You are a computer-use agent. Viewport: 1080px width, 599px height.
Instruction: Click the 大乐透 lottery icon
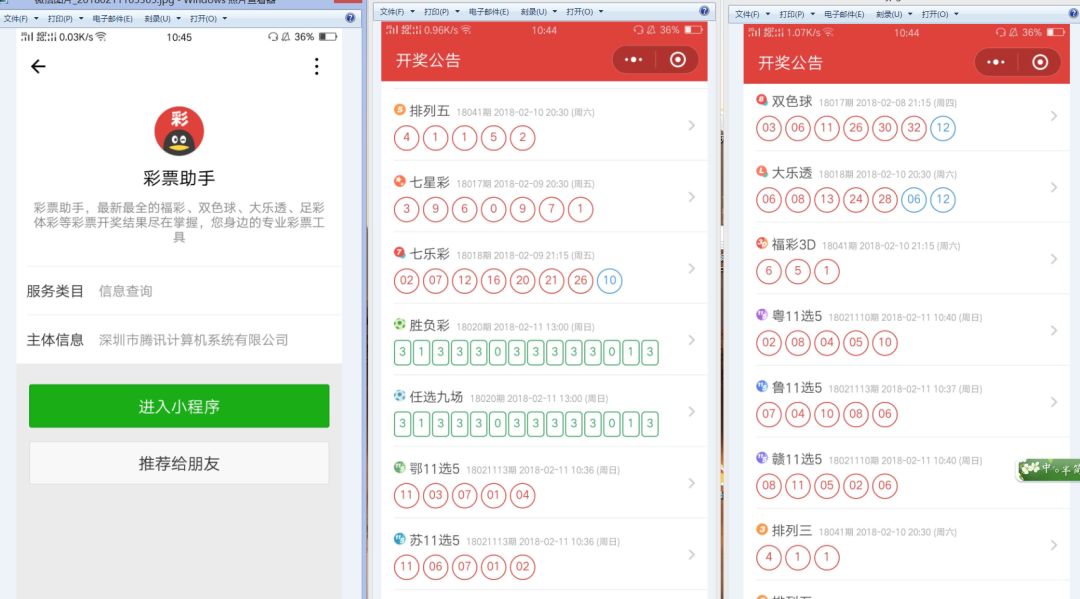(762, 171)
